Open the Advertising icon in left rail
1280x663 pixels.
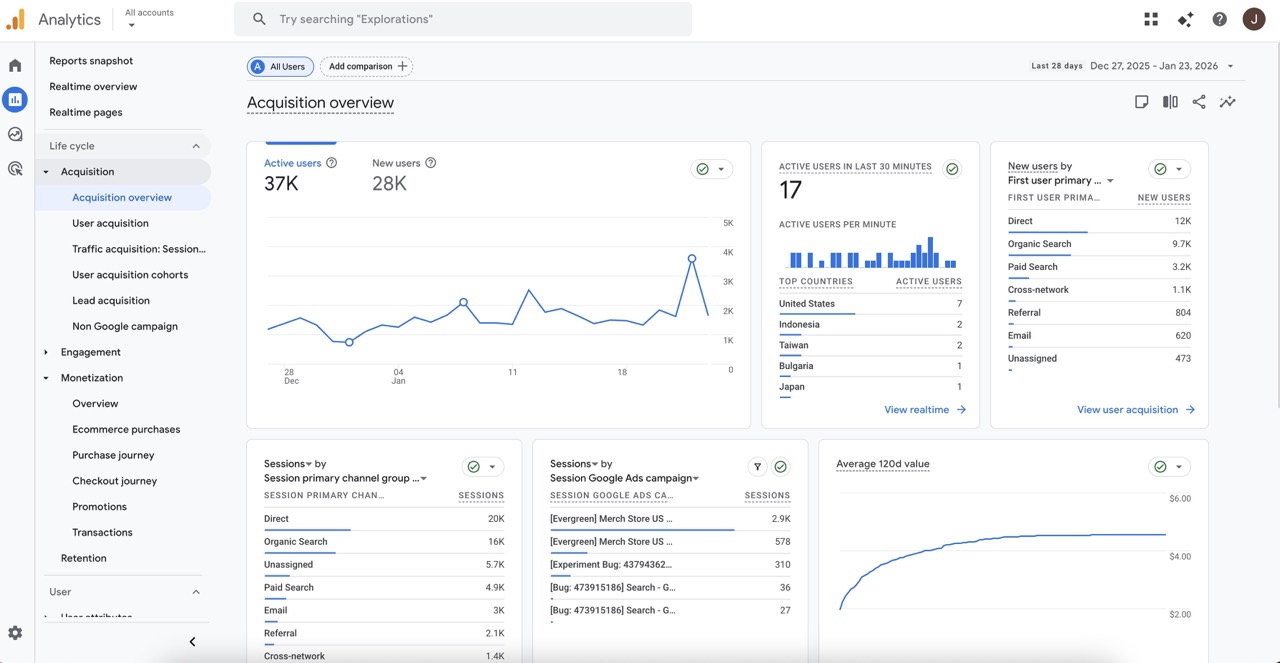coord(15,169)
